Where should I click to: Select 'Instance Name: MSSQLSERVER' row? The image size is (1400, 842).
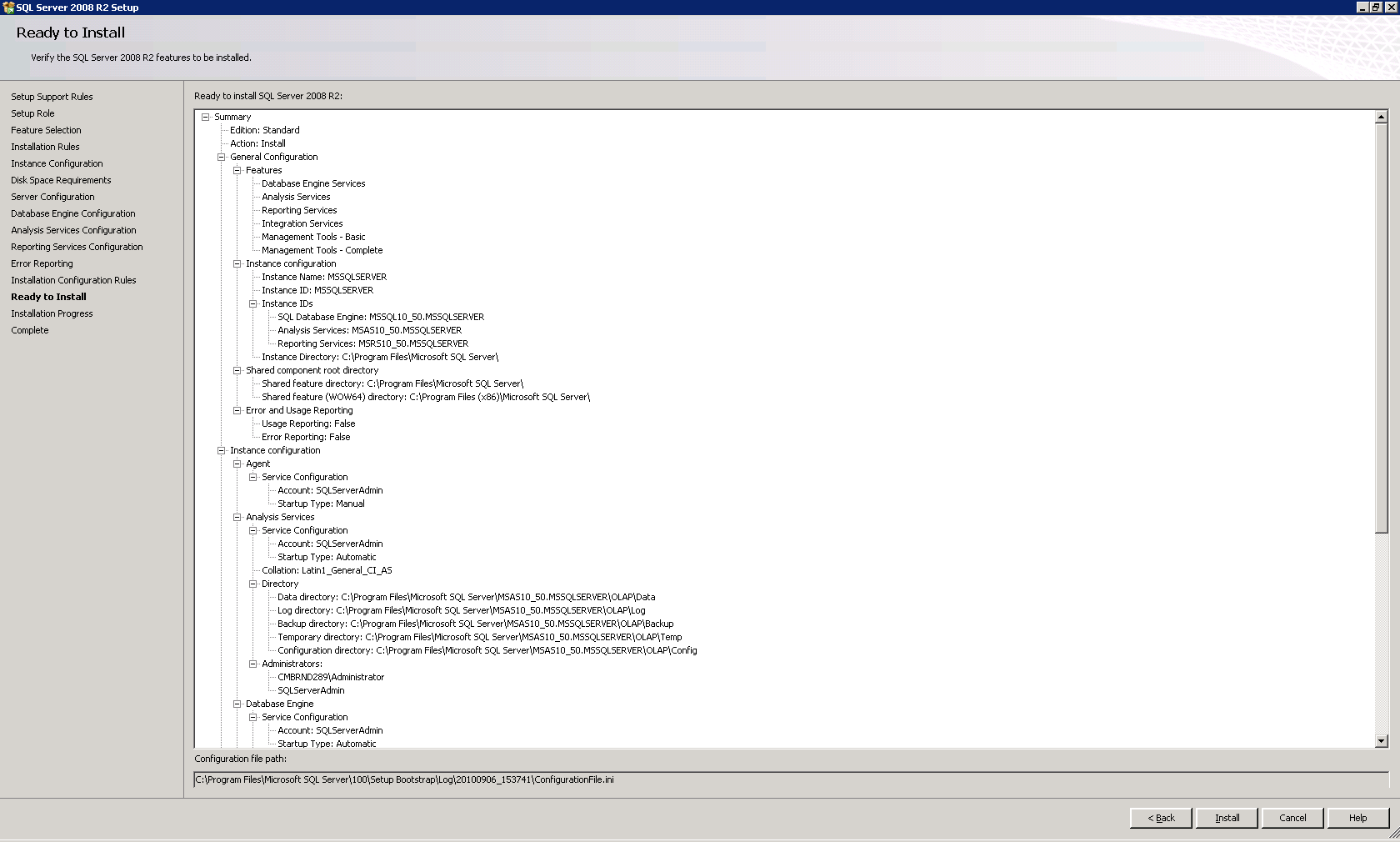(x=324, y=277)
